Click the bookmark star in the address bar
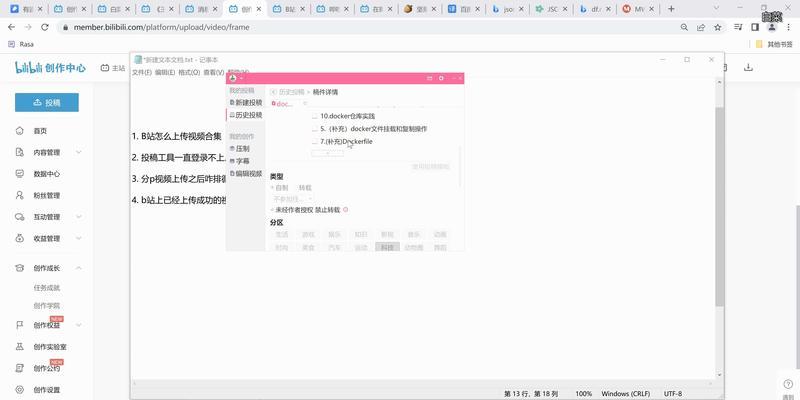Viewport: 800px width, 400px height. pyautogui.click(x=718, y=27)
